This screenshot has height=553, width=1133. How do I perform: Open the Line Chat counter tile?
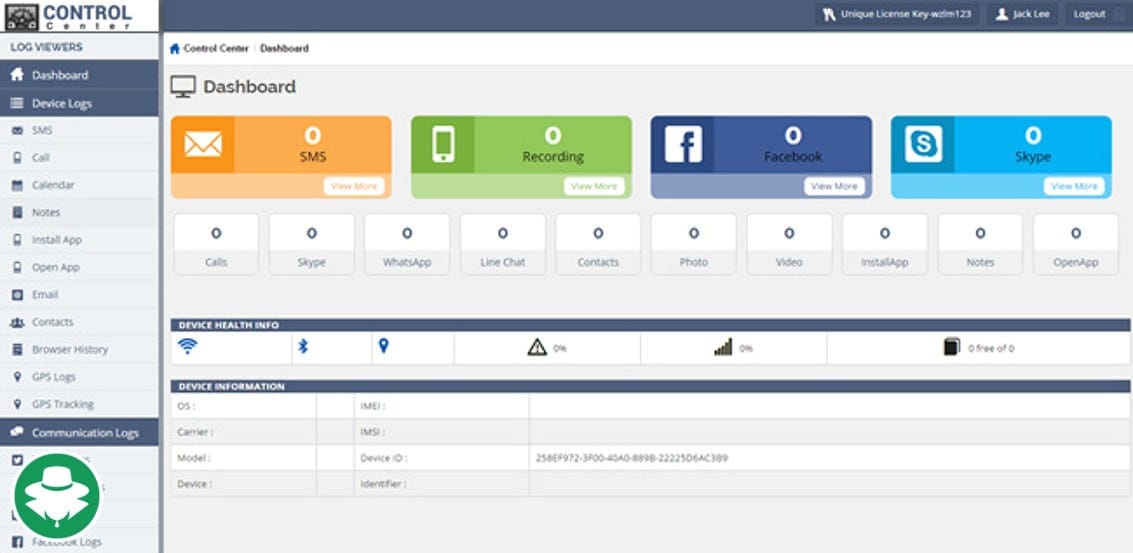point(503,244)
